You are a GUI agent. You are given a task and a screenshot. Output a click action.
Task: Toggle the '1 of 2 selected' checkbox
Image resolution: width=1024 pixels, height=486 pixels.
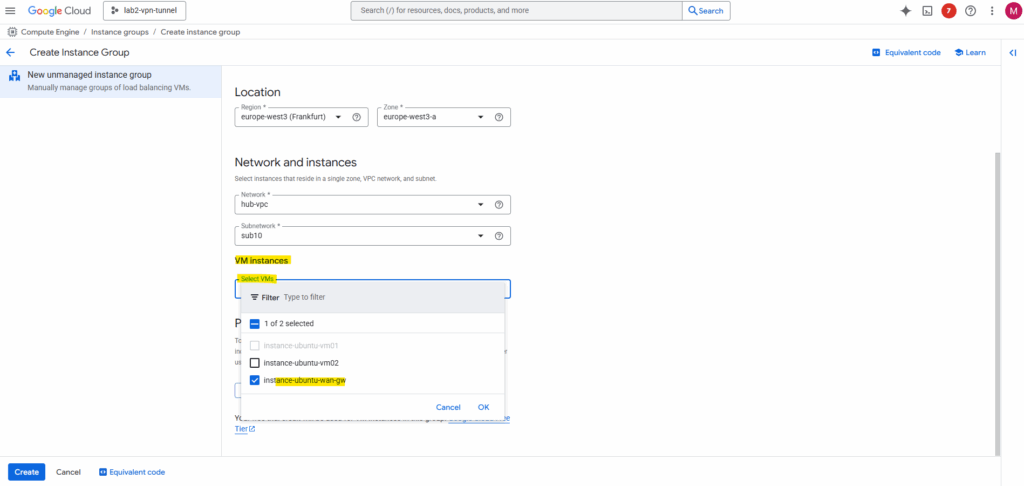coord(255,324)
